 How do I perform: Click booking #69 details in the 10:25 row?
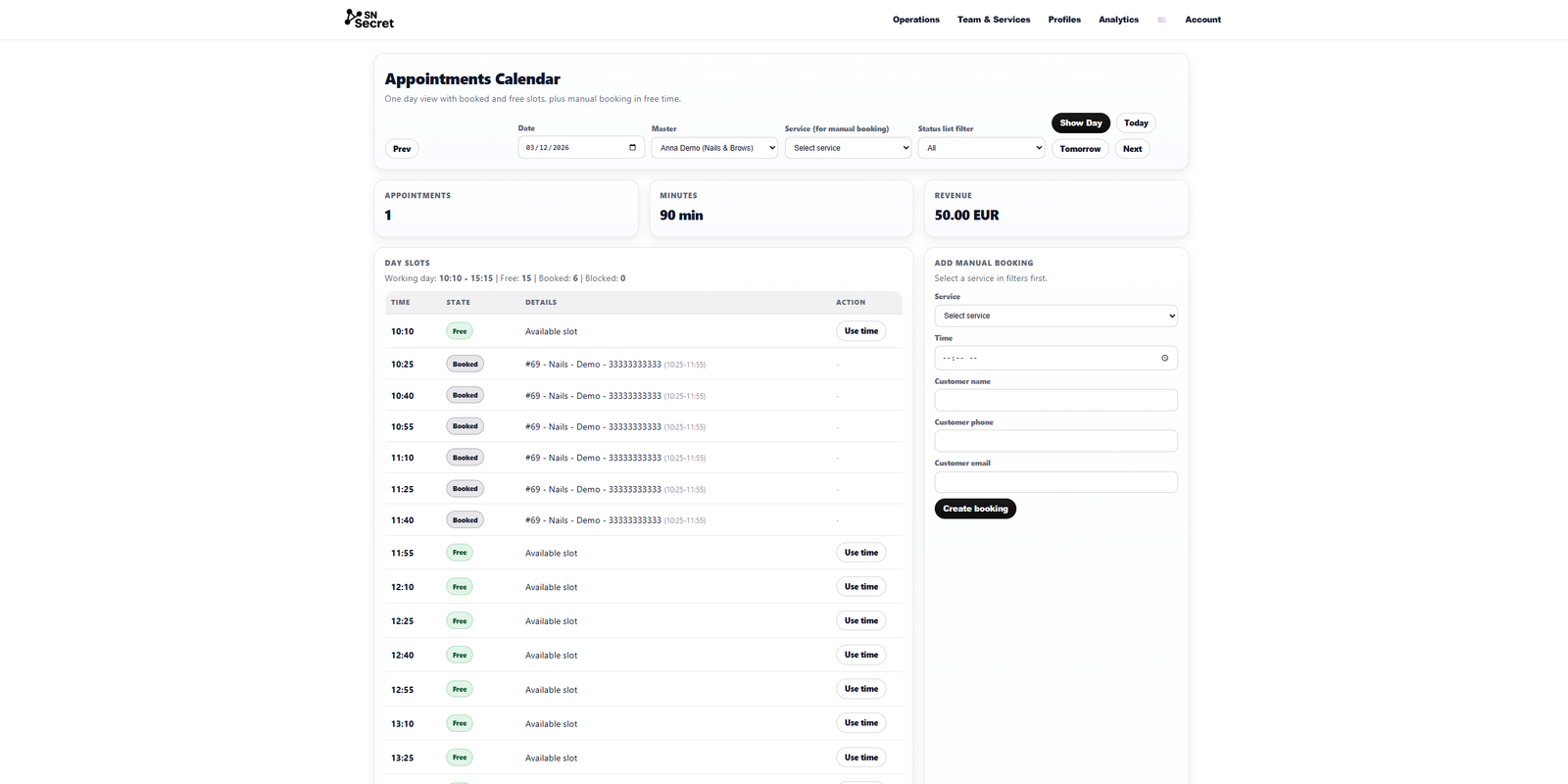(615, 365)
